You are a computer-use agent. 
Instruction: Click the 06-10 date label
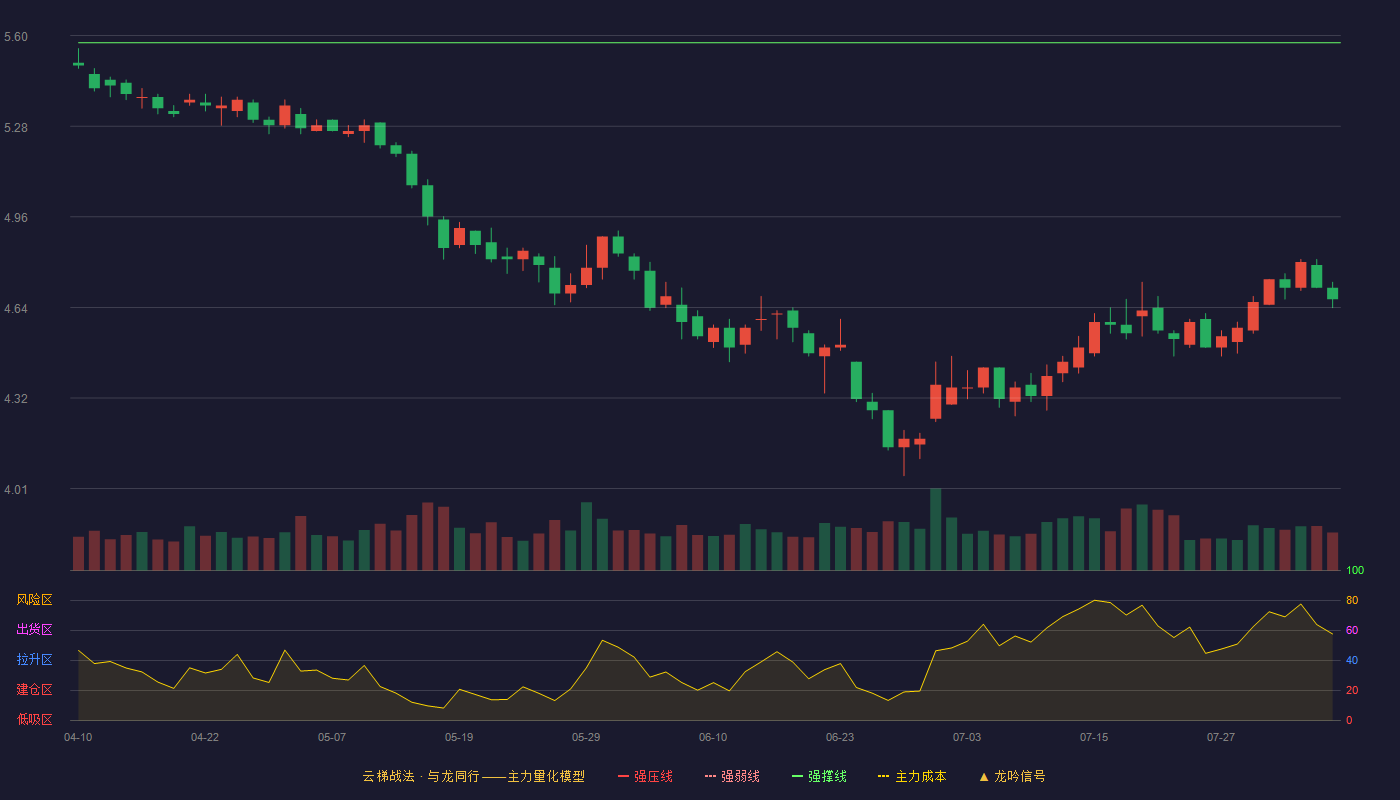pos(713,737)
